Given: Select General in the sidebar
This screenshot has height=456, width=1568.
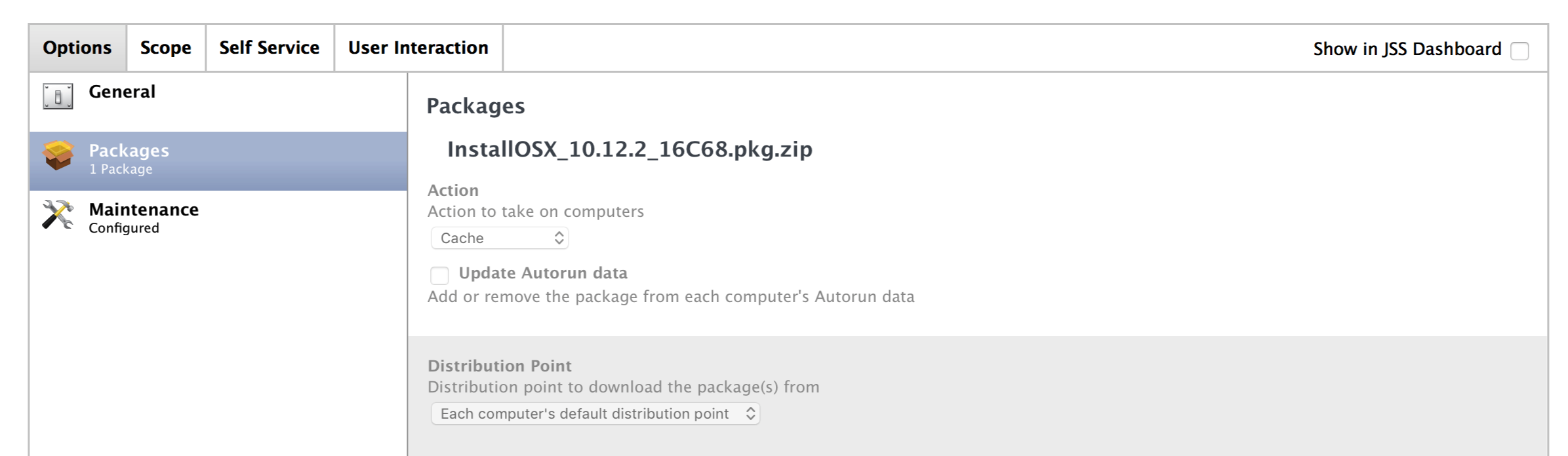Looking at the screenshot, I should (218, 102).
